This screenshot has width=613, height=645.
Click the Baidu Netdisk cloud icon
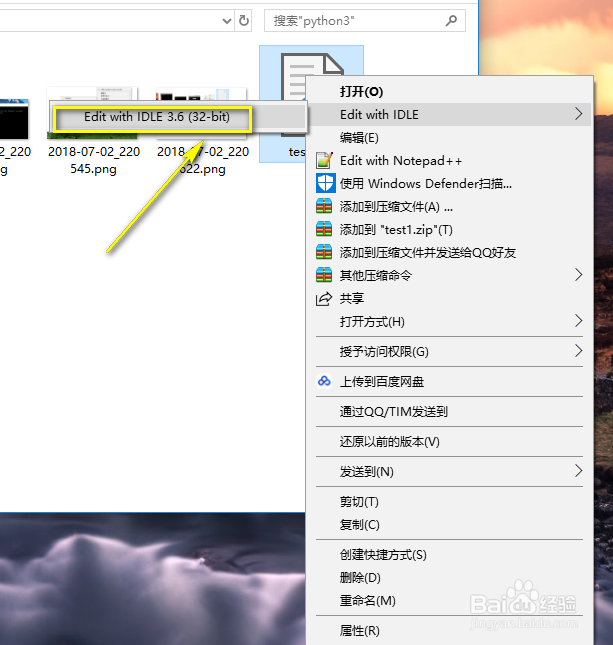324,381
